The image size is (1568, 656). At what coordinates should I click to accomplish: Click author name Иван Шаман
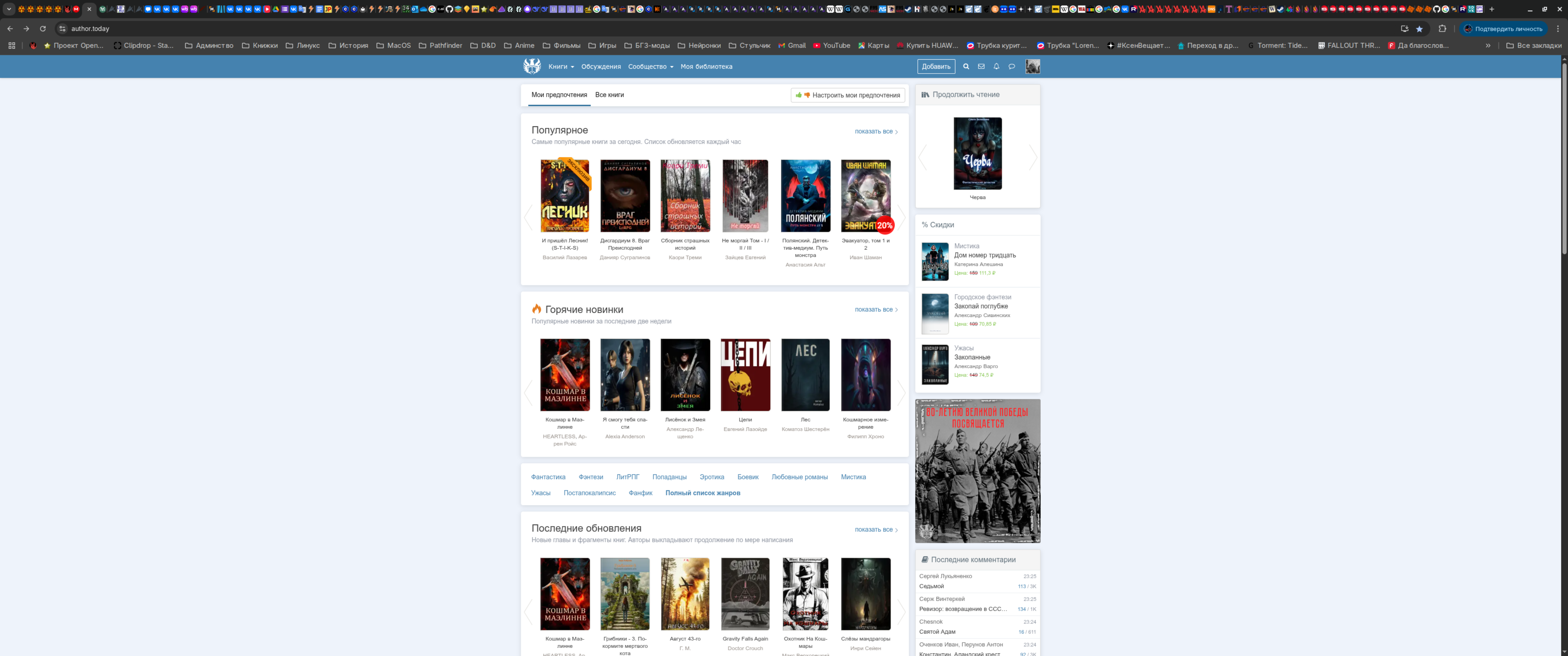click(x=865, y=257)
